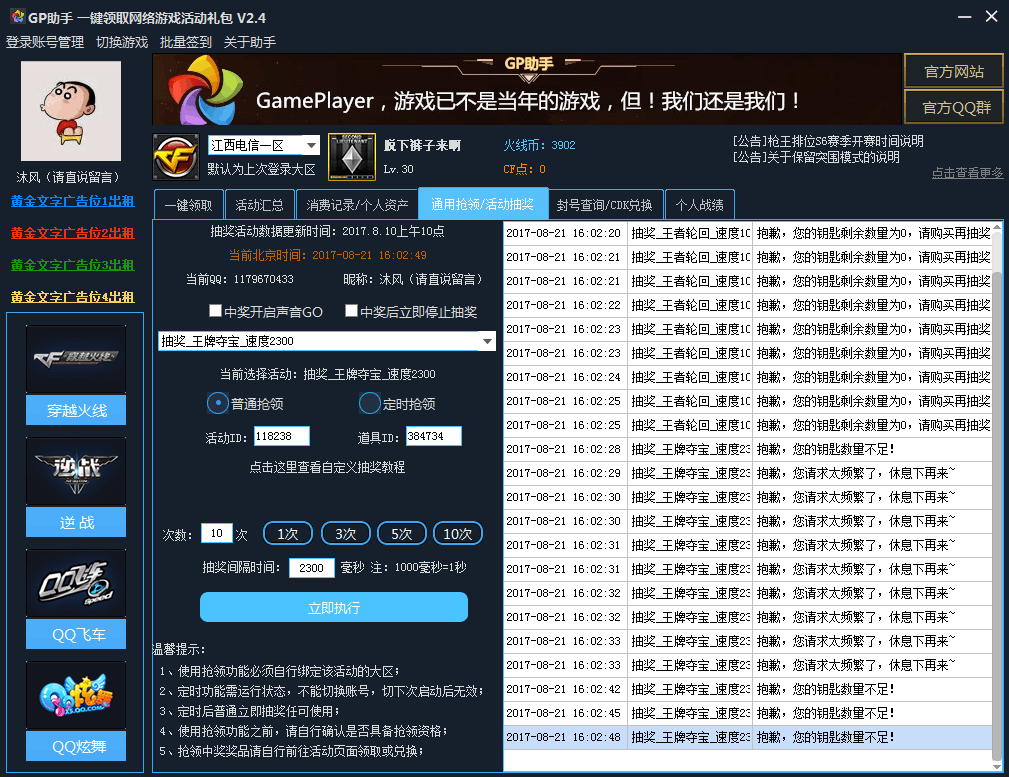Select the log row at 16:02:20
This screenshot has height=777, width=1009.
click(x=748, y=233)
